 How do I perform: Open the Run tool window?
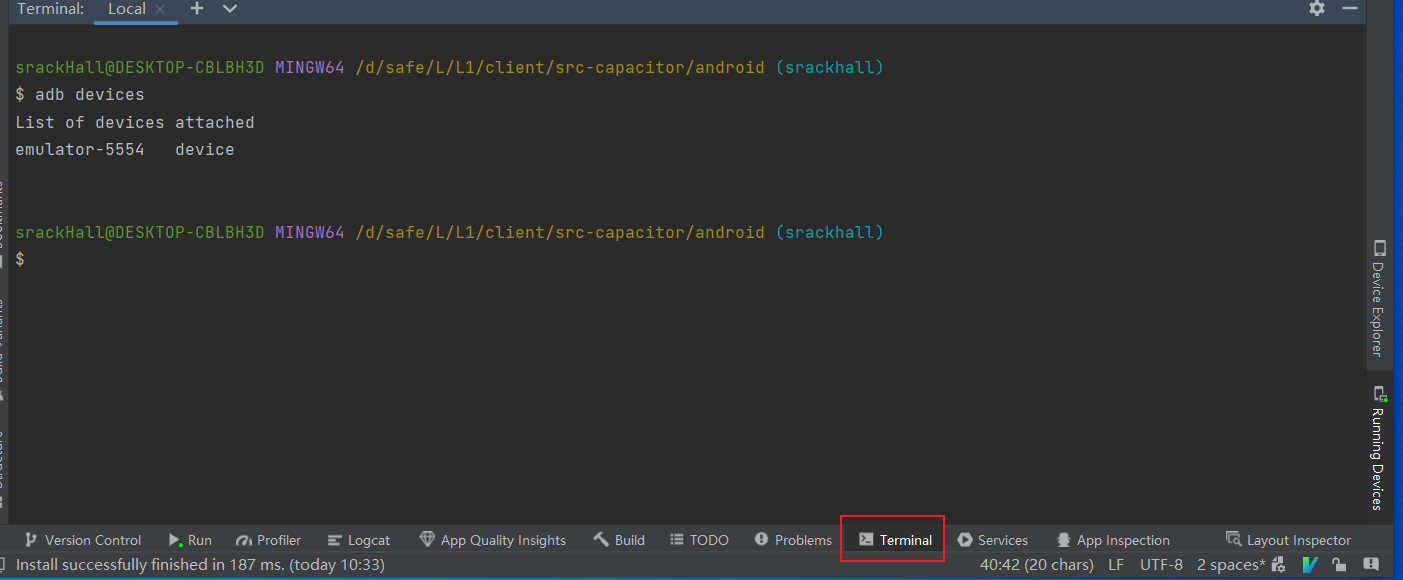tap(190, 540)
